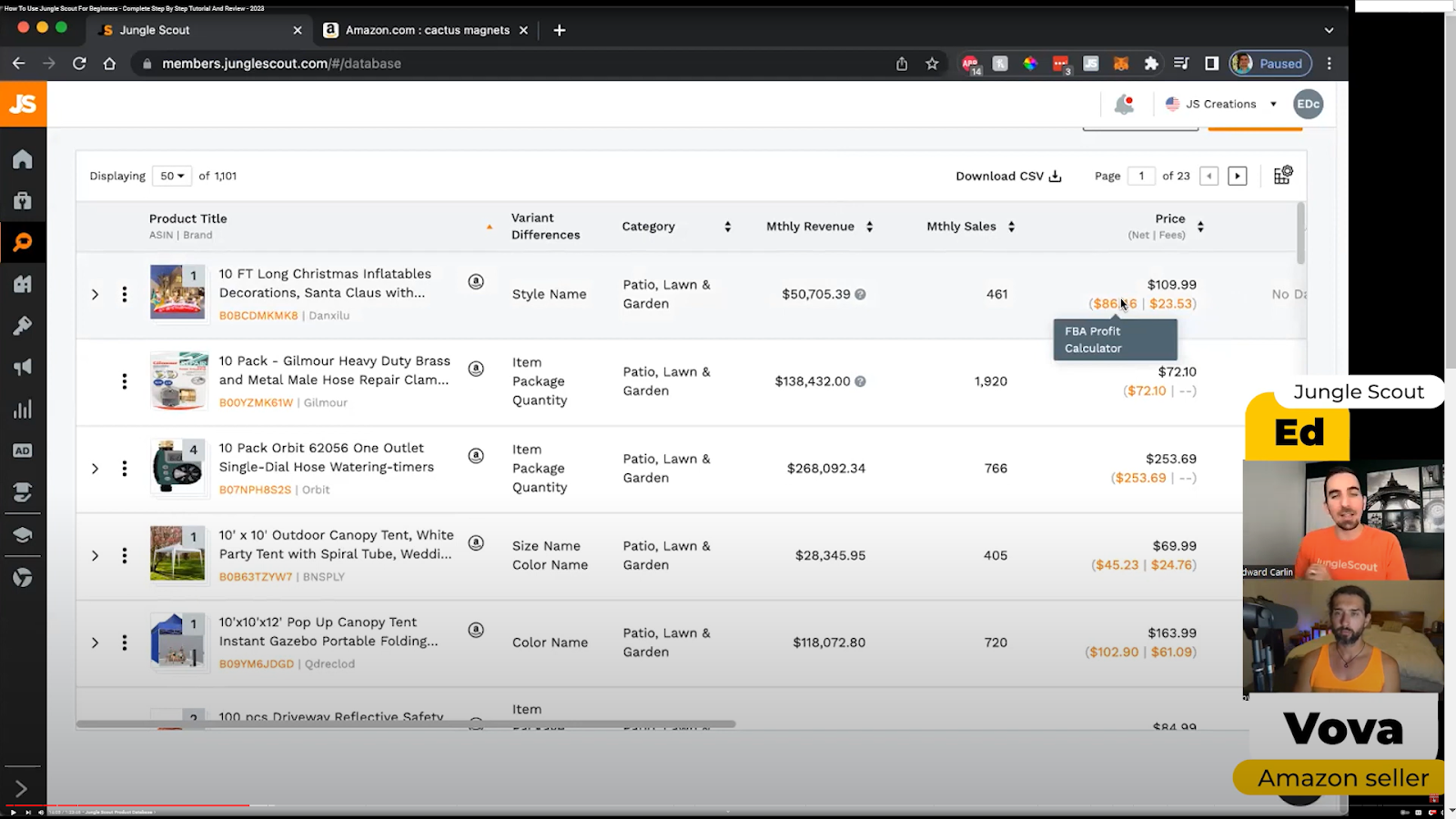Open the JS Creations account dropdown
Screen dimensions: 1456x819
(1221, 104)
